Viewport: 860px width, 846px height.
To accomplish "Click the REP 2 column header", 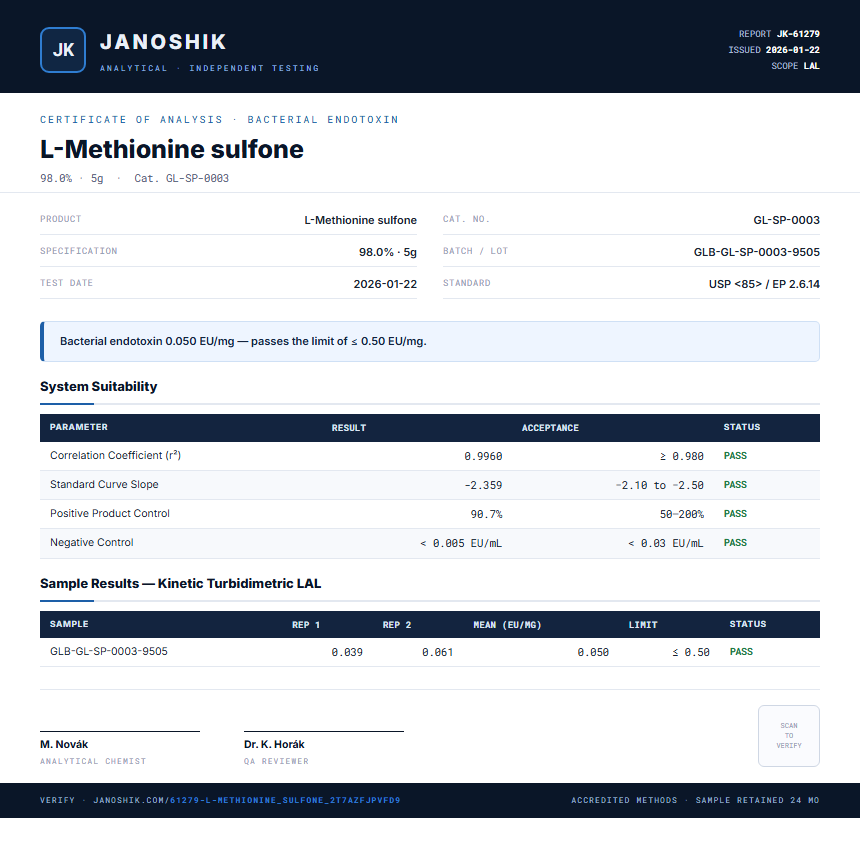I will pyautogui.click(x=397, y=624).
